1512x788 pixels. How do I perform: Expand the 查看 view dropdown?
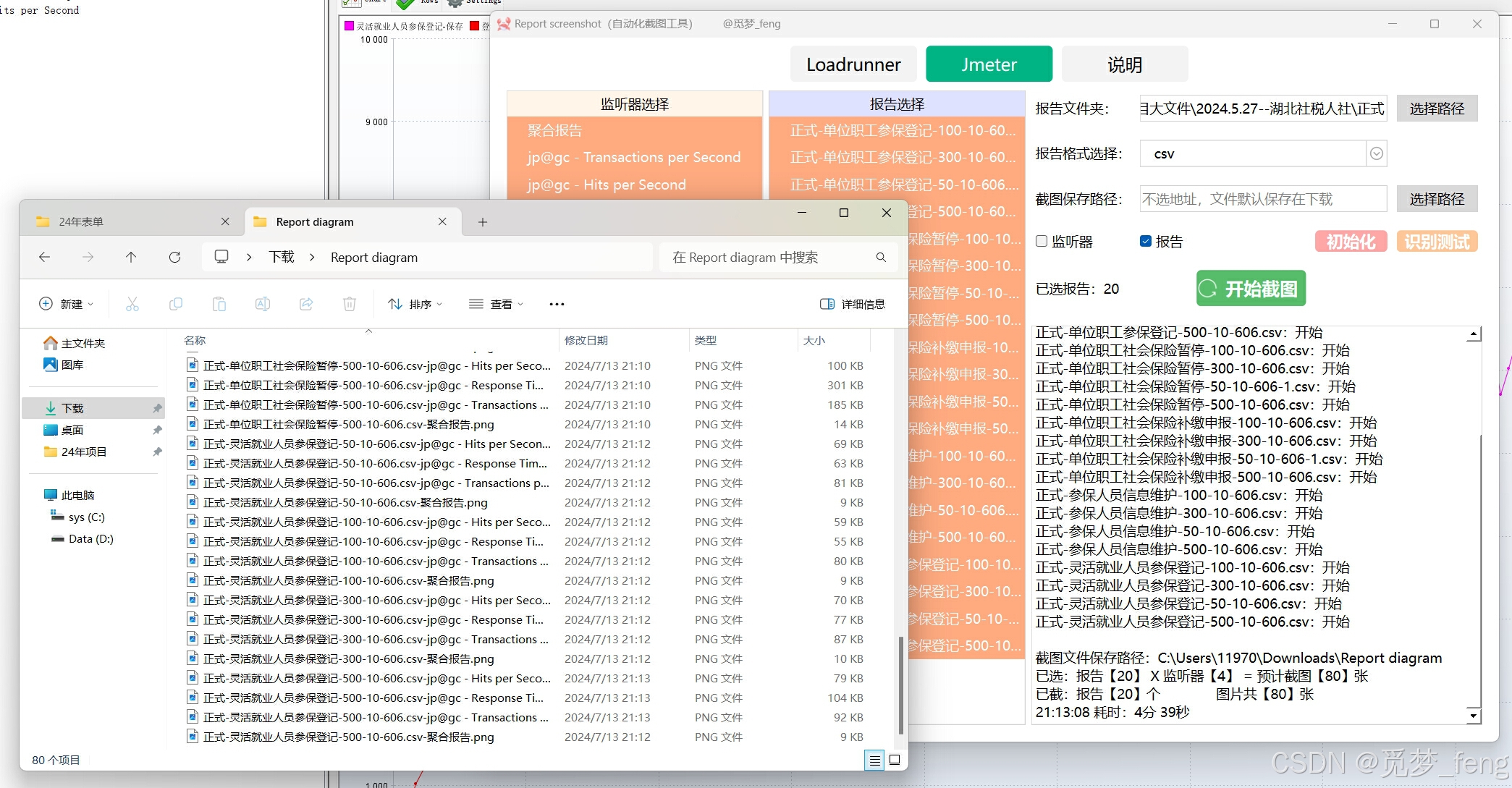pyautogui.click(x=497, y=304)
